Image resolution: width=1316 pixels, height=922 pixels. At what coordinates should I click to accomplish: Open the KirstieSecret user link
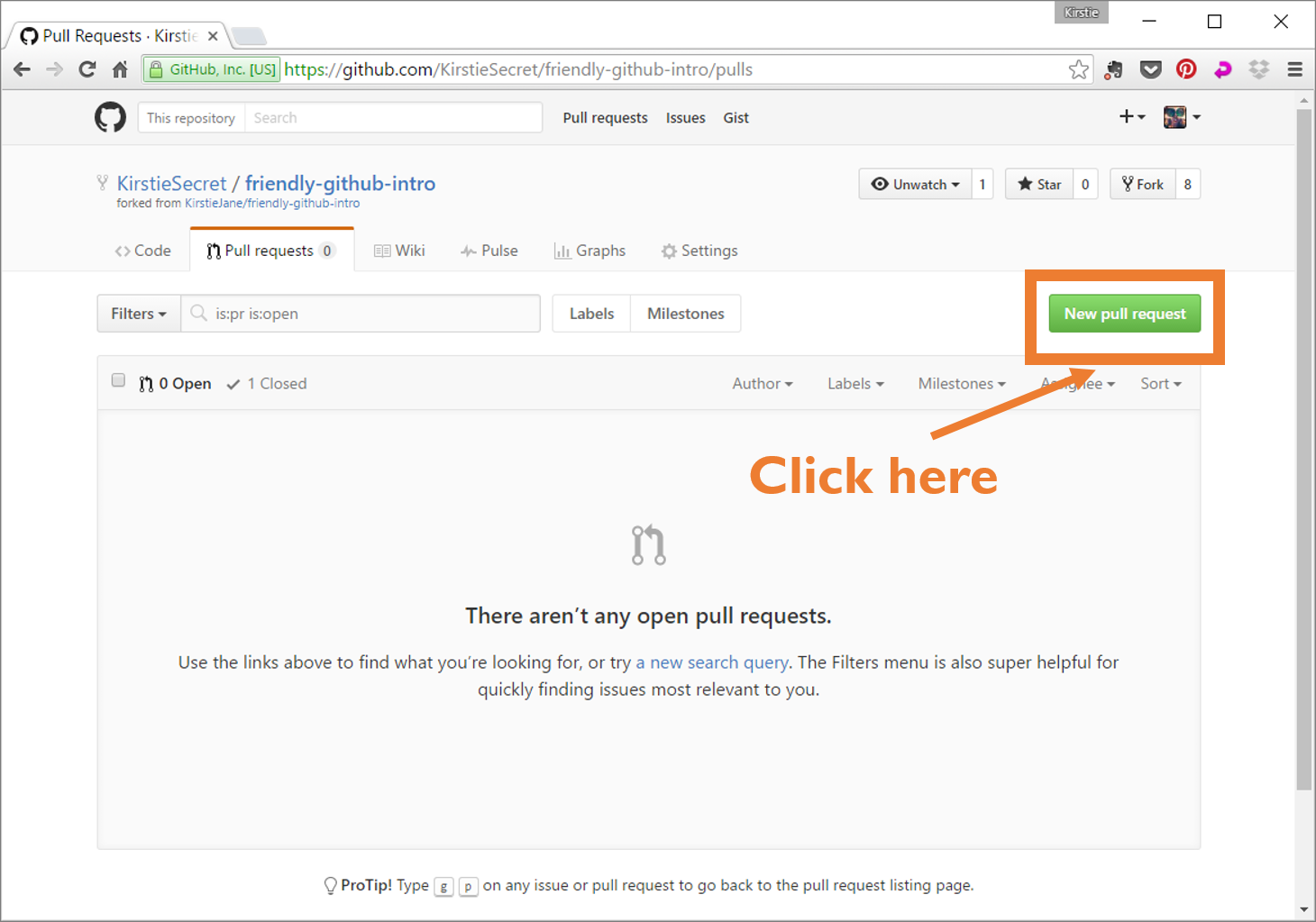click(171, 183)
